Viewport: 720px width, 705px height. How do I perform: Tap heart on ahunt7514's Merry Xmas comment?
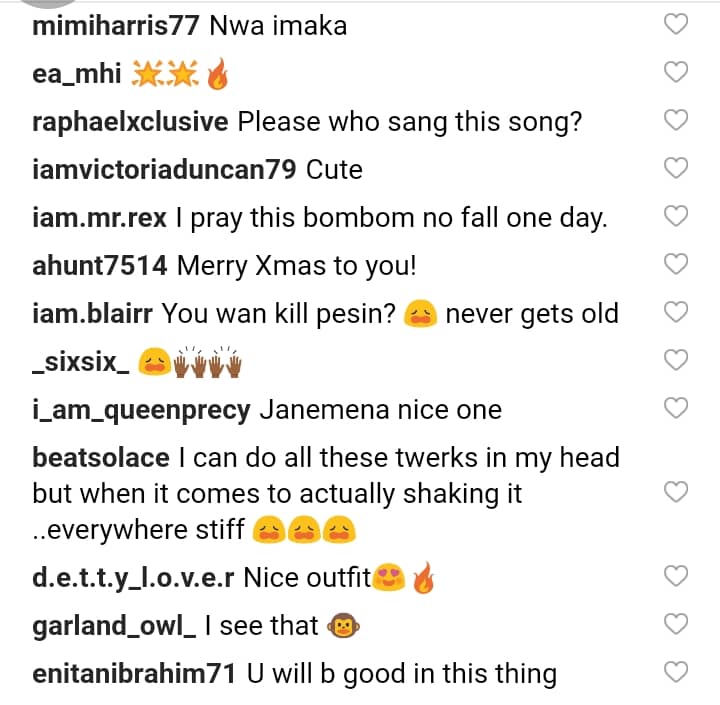677,264
